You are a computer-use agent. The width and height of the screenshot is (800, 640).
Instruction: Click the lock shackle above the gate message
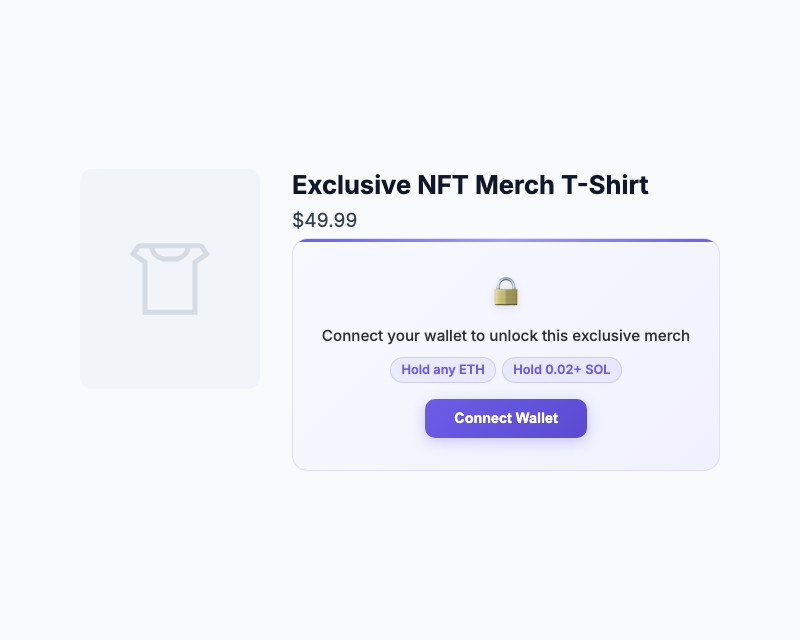505,281
